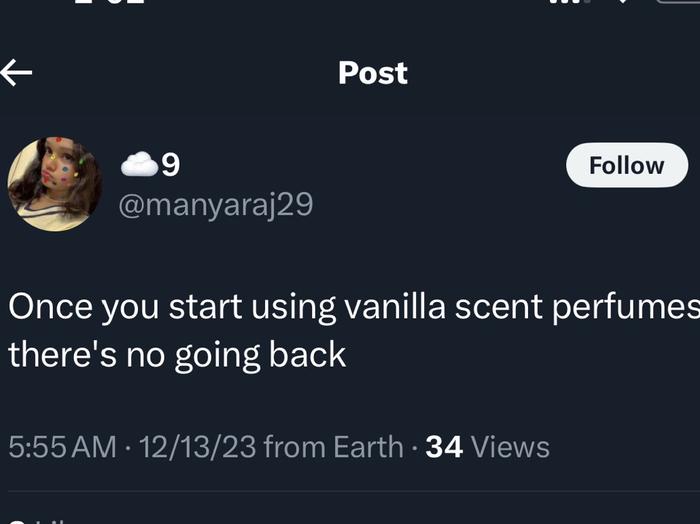Select the "from Earth" location label
Image resolution: width=700 pixels, height=524 pixels.
[335, 447]
